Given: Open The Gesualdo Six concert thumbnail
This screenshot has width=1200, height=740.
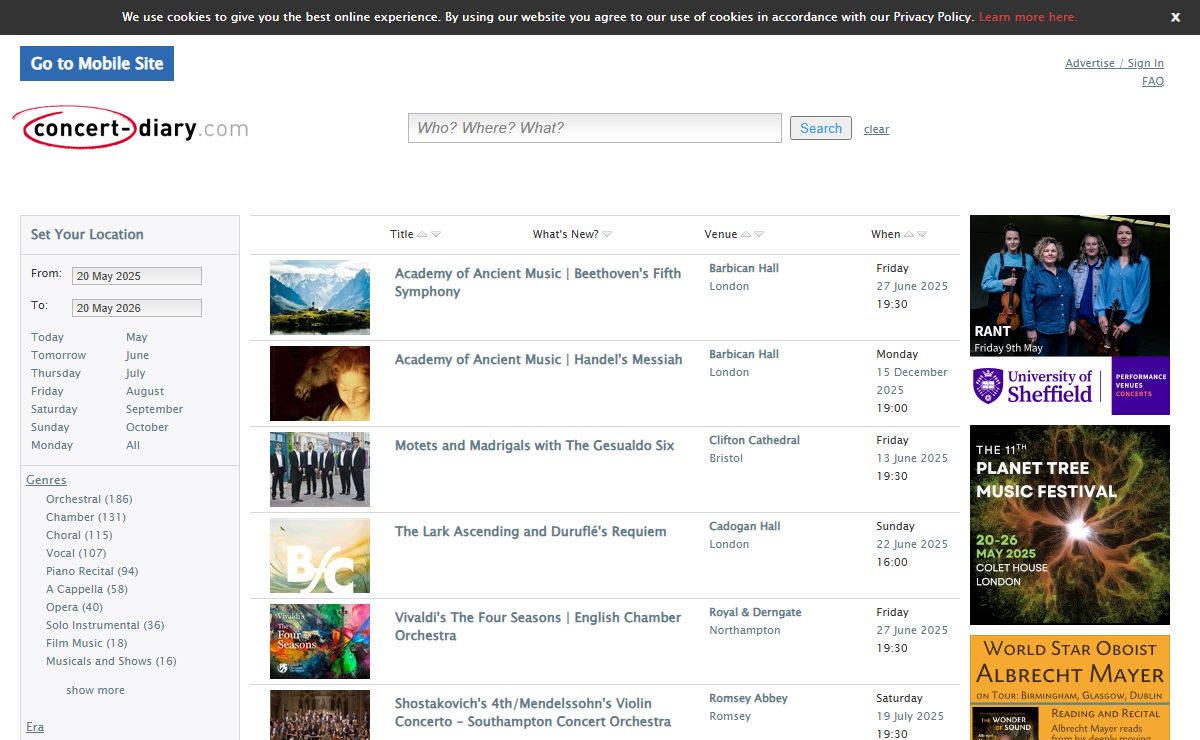Looking at the screenshot, I should click(320, 469).
